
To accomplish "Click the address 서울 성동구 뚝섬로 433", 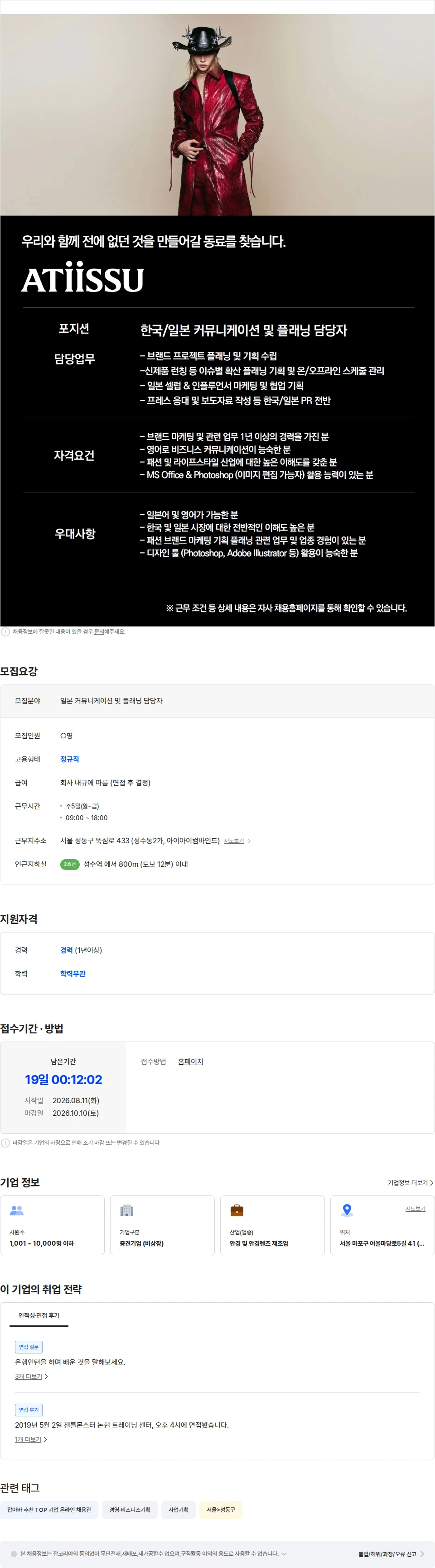I will click(140, 841).
